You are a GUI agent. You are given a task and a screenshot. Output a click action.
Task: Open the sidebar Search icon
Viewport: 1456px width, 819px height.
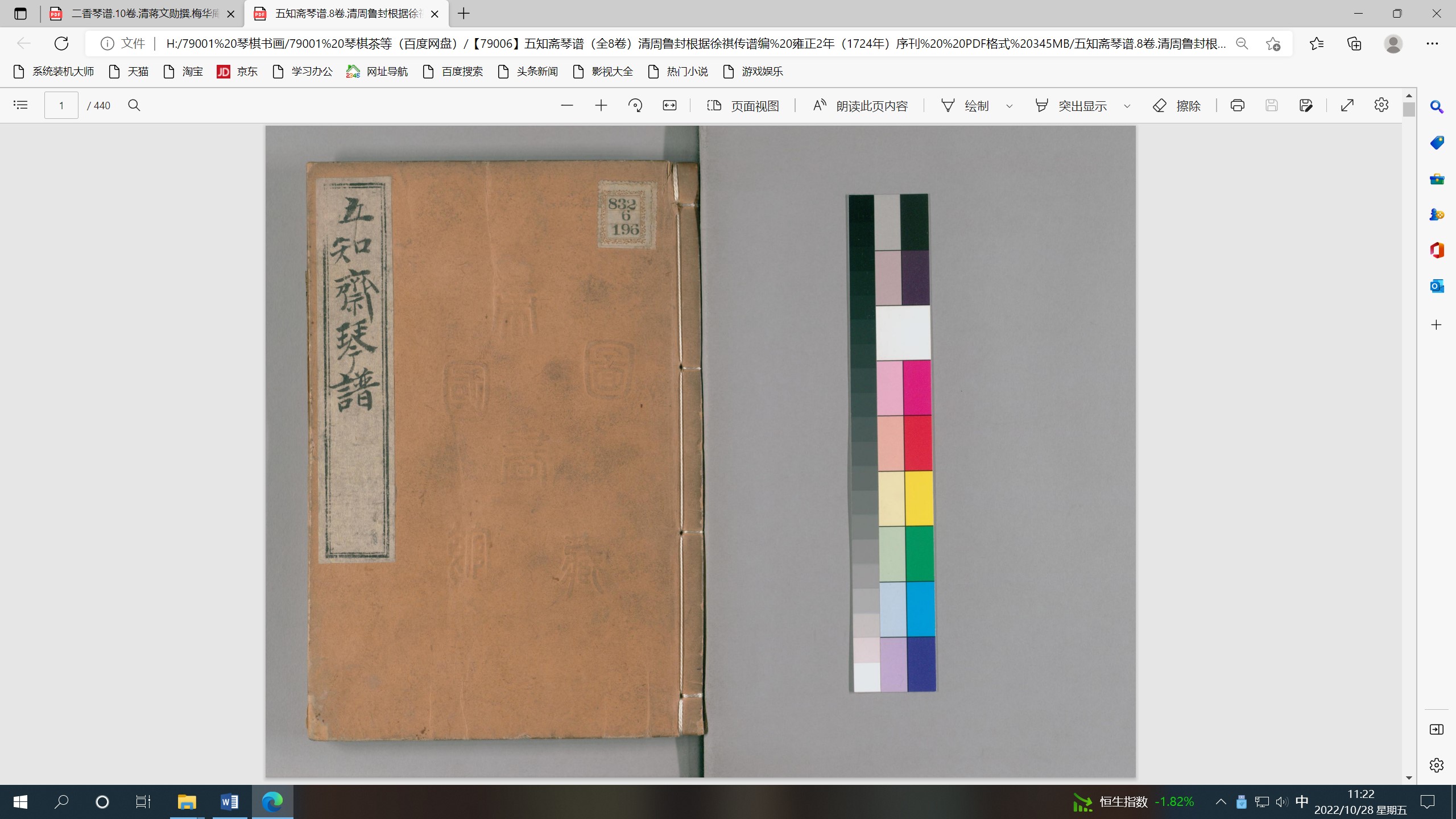coord(1437,106)
